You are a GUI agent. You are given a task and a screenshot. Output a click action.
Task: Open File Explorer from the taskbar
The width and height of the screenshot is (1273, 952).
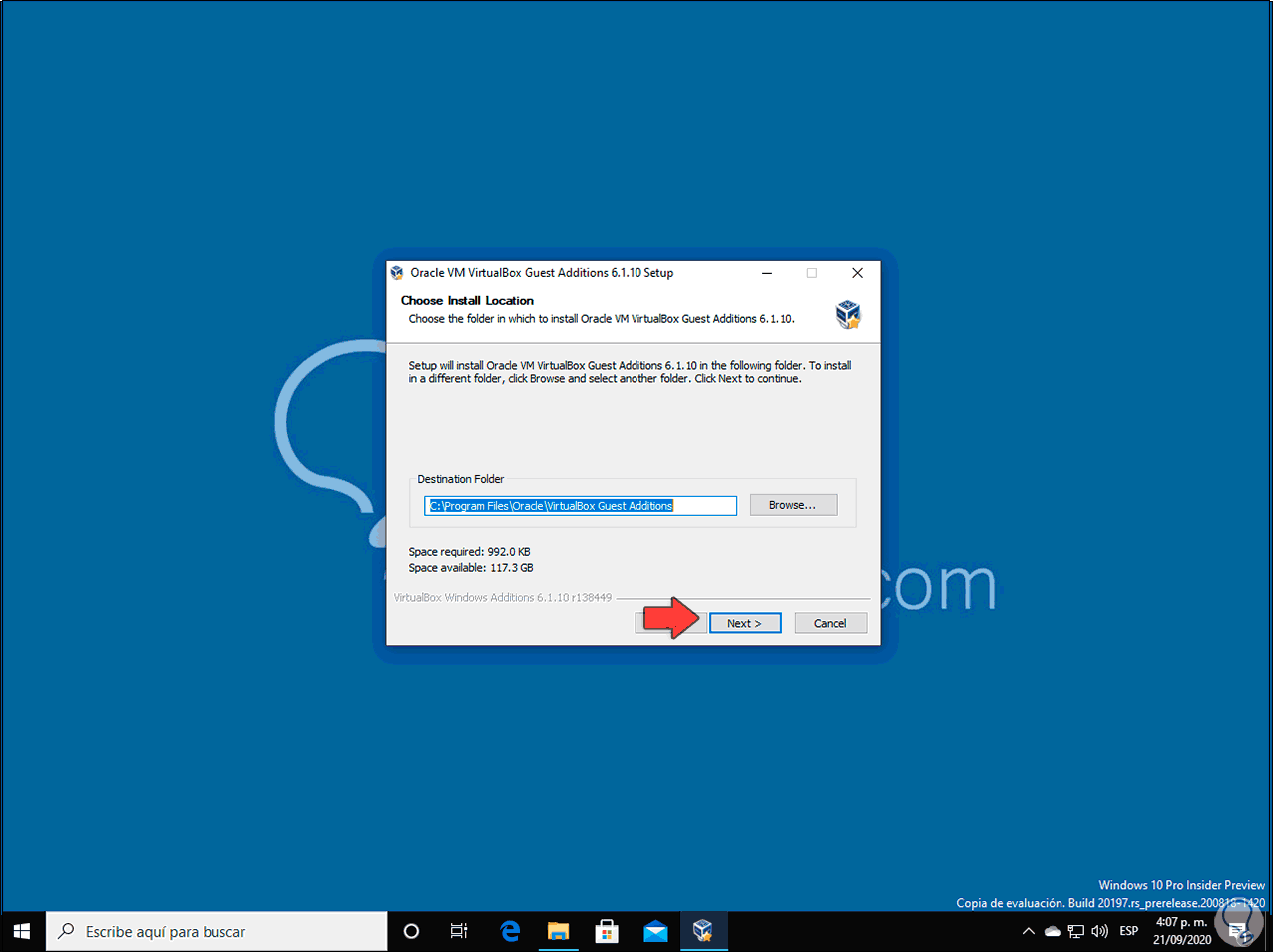(x=558, y=931)
